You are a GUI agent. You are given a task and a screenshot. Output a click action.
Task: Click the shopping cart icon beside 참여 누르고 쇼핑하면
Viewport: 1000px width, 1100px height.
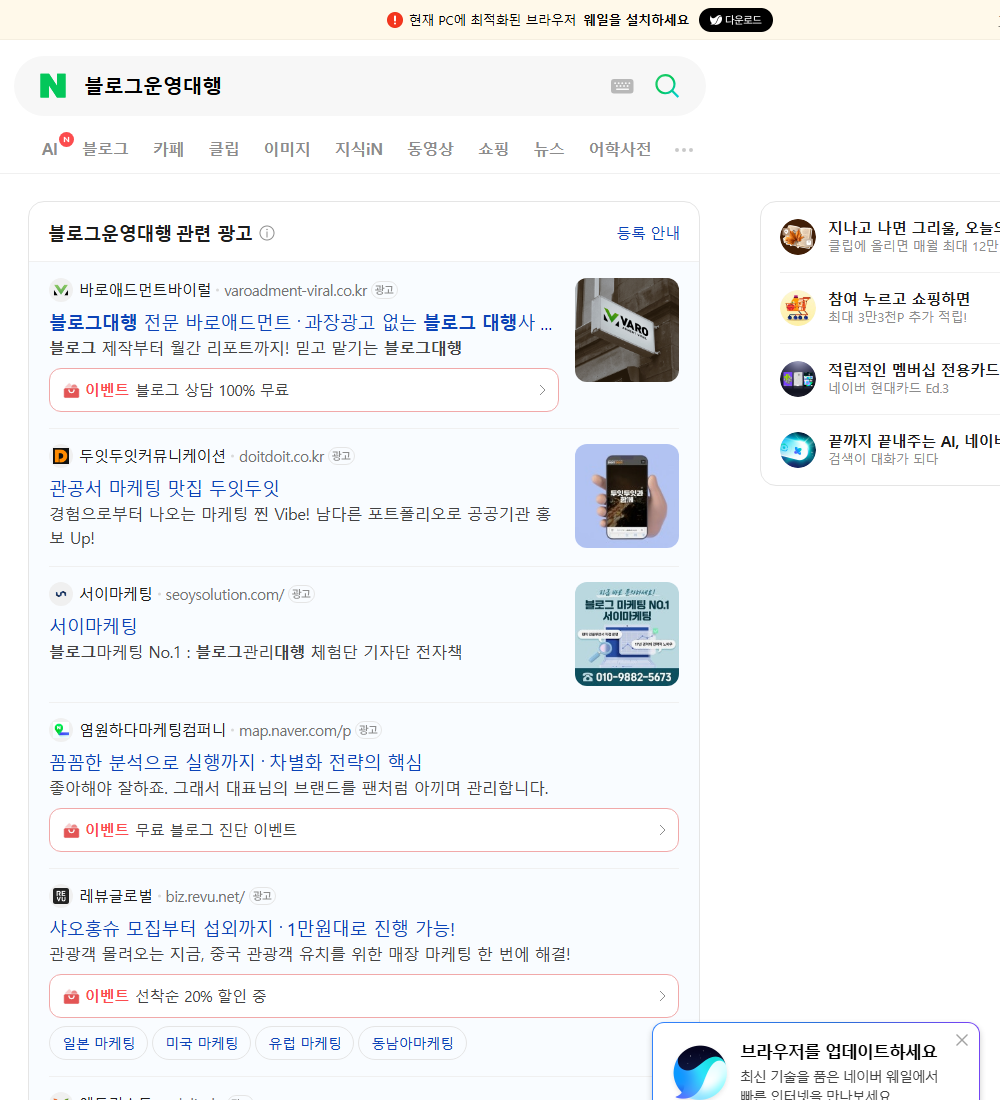point(798,307)
